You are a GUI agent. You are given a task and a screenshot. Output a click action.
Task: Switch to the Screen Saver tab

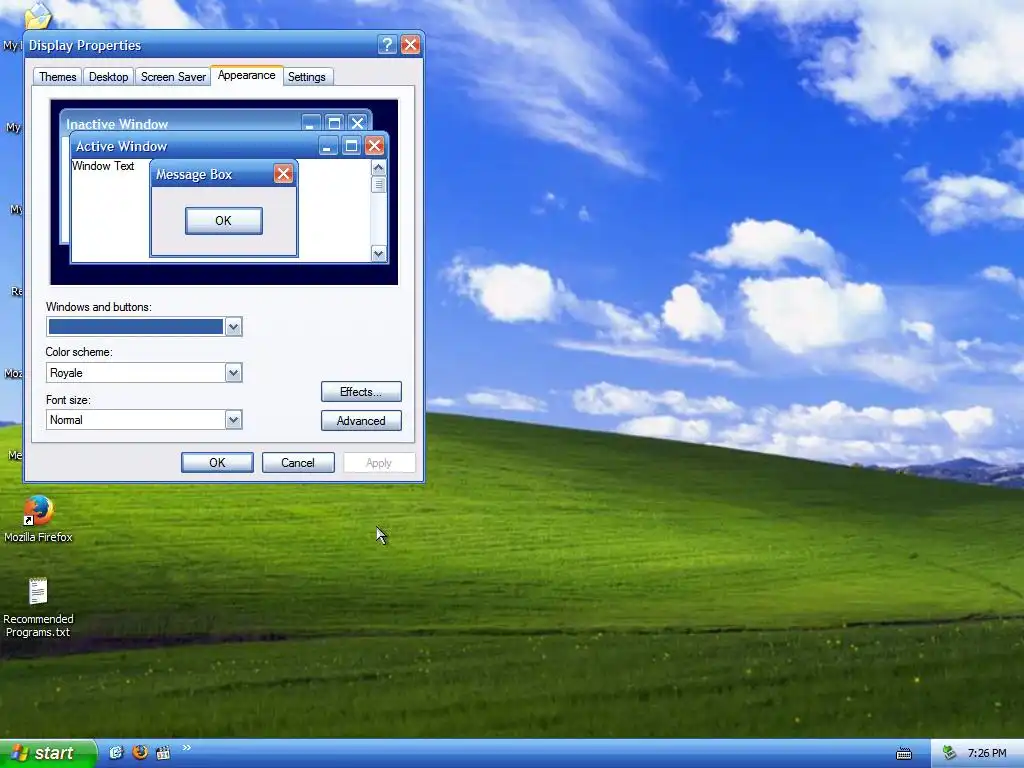pos(173,77)
